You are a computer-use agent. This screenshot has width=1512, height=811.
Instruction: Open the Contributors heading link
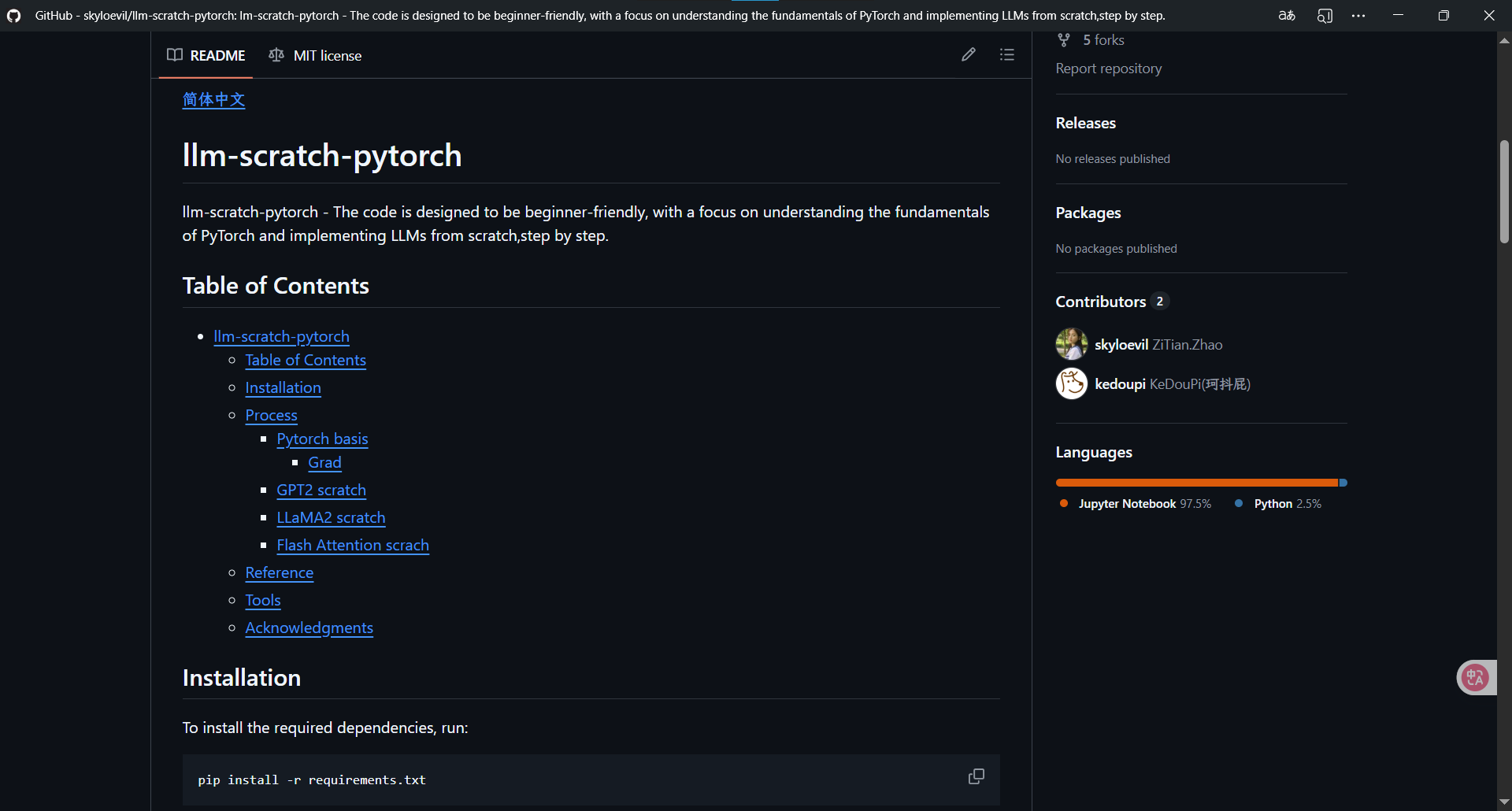tap(1101, 302)
